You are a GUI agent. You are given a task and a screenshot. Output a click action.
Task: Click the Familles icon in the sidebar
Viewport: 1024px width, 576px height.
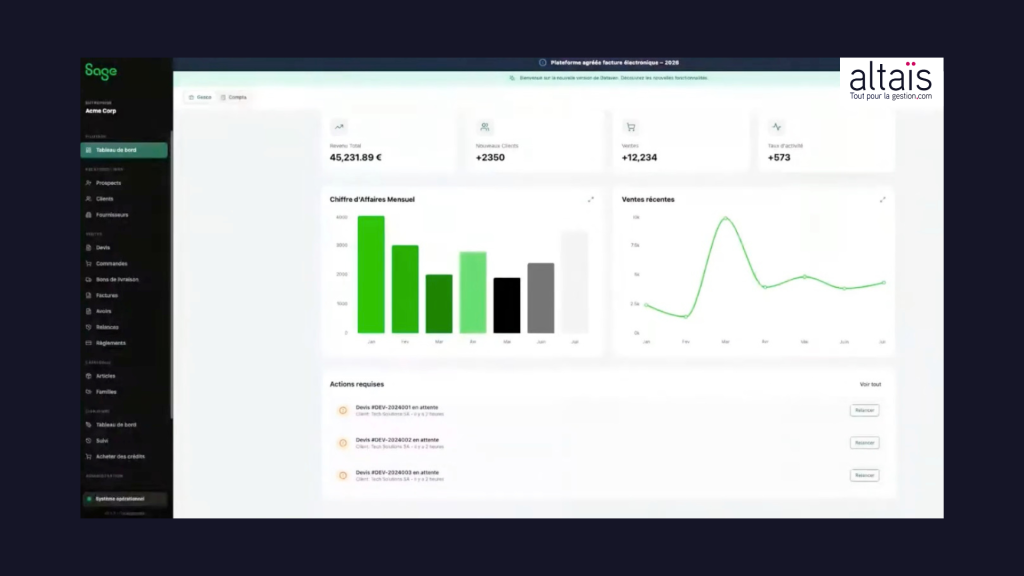coord(89,392)
